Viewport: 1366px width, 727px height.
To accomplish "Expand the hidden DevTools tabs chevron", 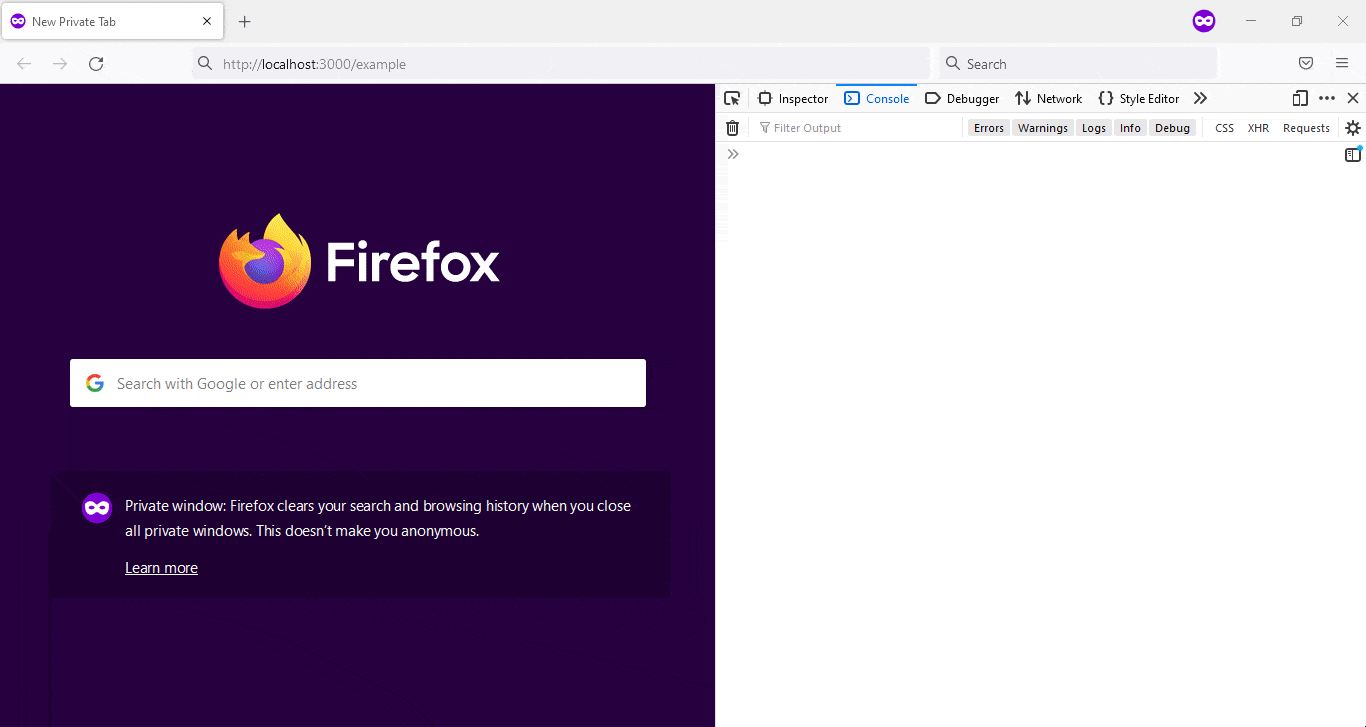I will click(1200, 98).
